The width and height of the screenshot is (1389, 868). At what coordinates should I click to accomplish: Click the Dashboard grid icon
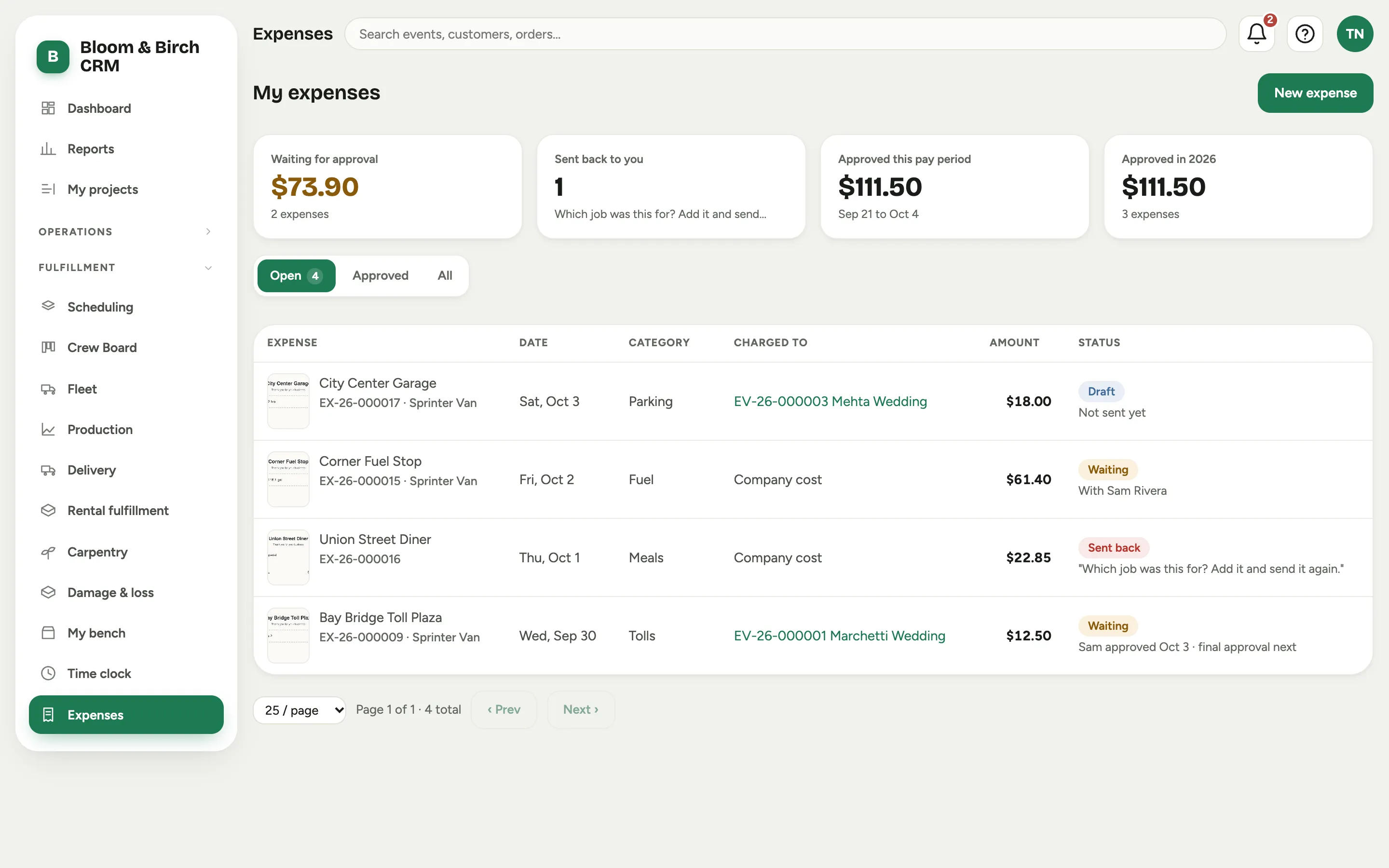tap(48, 108)
